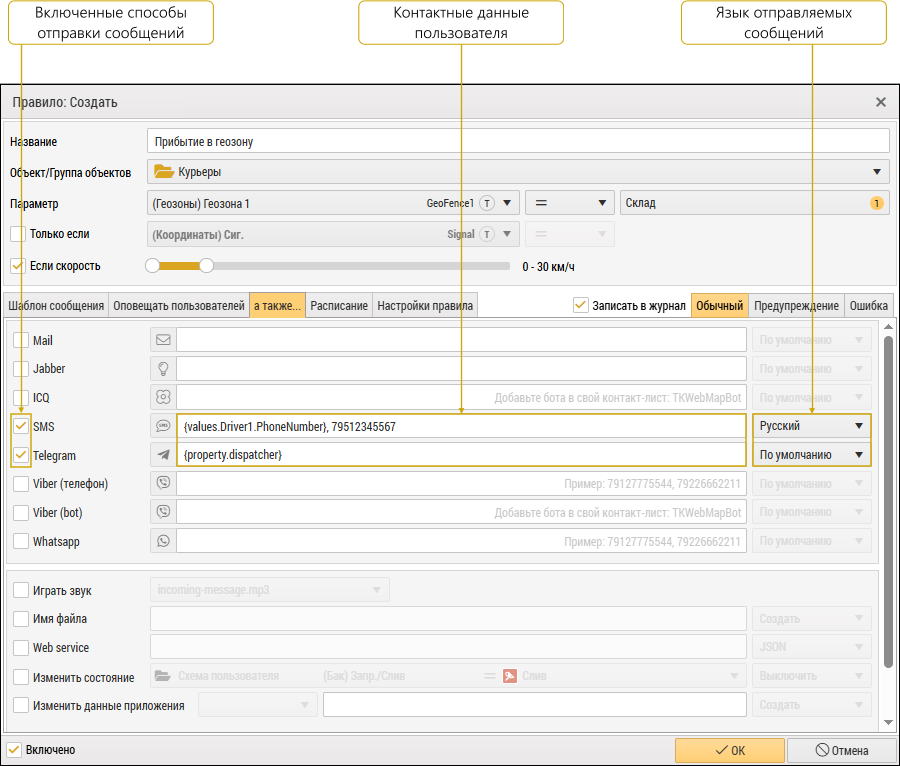Viewport: 900px width, 766px height.
Task: Disable the SMS checkbox
Action: point(21,426)
